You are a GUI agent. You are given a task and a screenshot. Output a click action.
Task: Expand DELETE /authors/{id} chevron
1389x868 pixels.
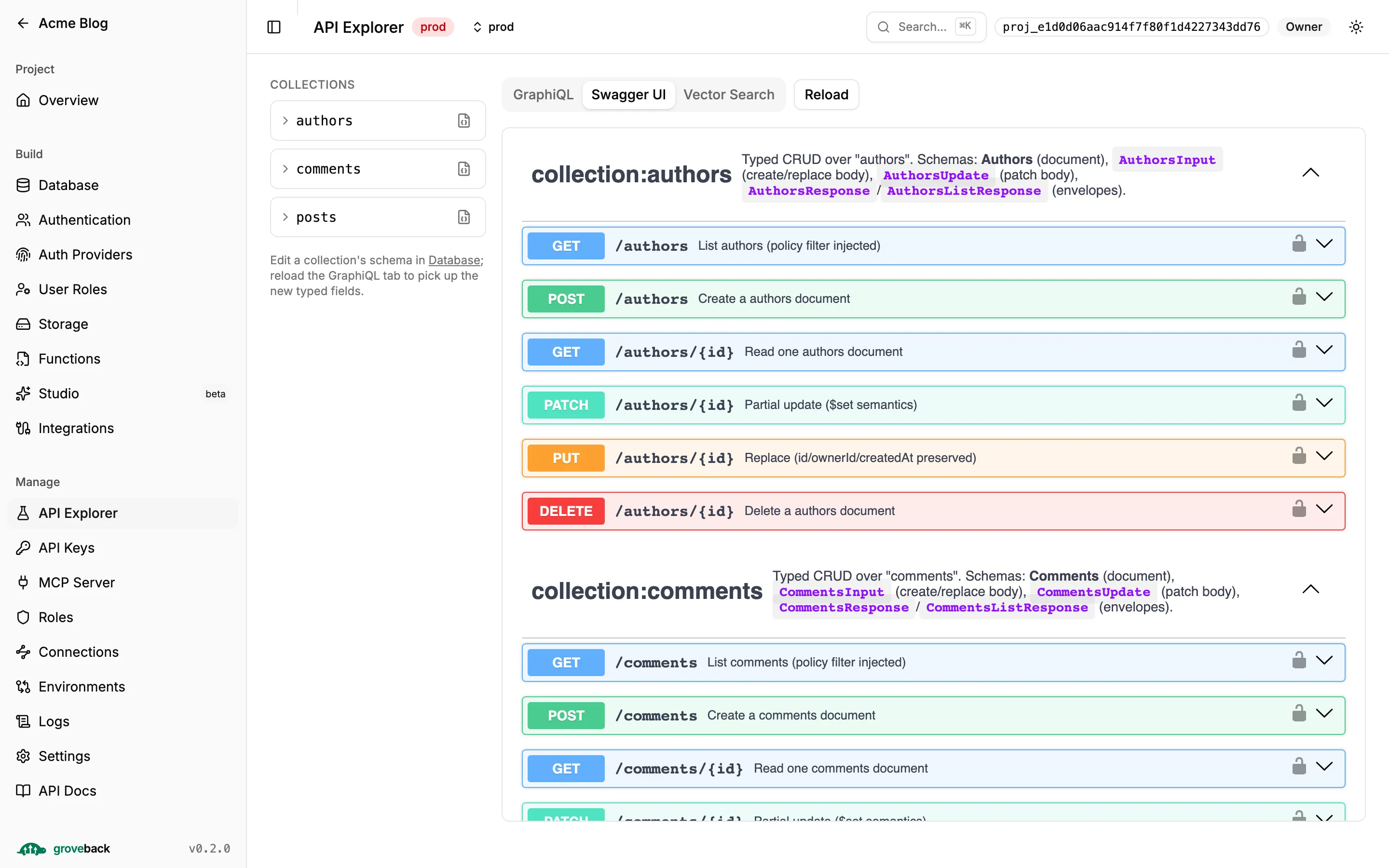[x=1324, y=509]
